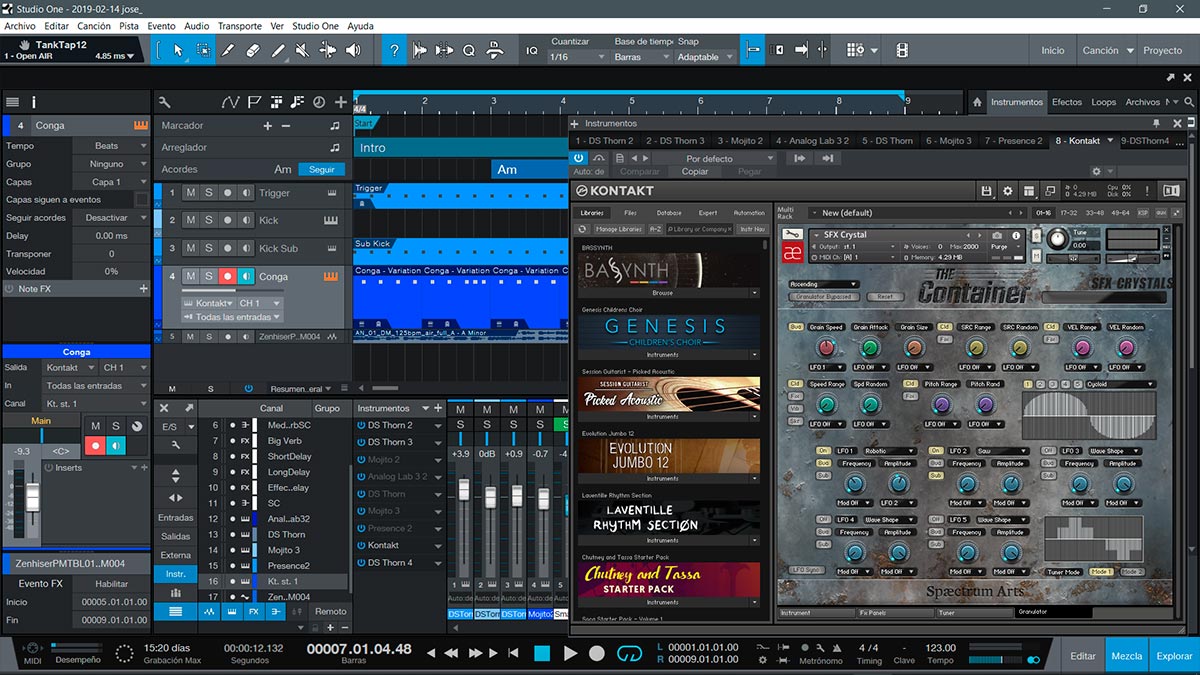The height and width of the screenshot is (675, 1200).
Task: Toggle power for DS Thorn 2 instrument
Action: (x=361, y=425)
